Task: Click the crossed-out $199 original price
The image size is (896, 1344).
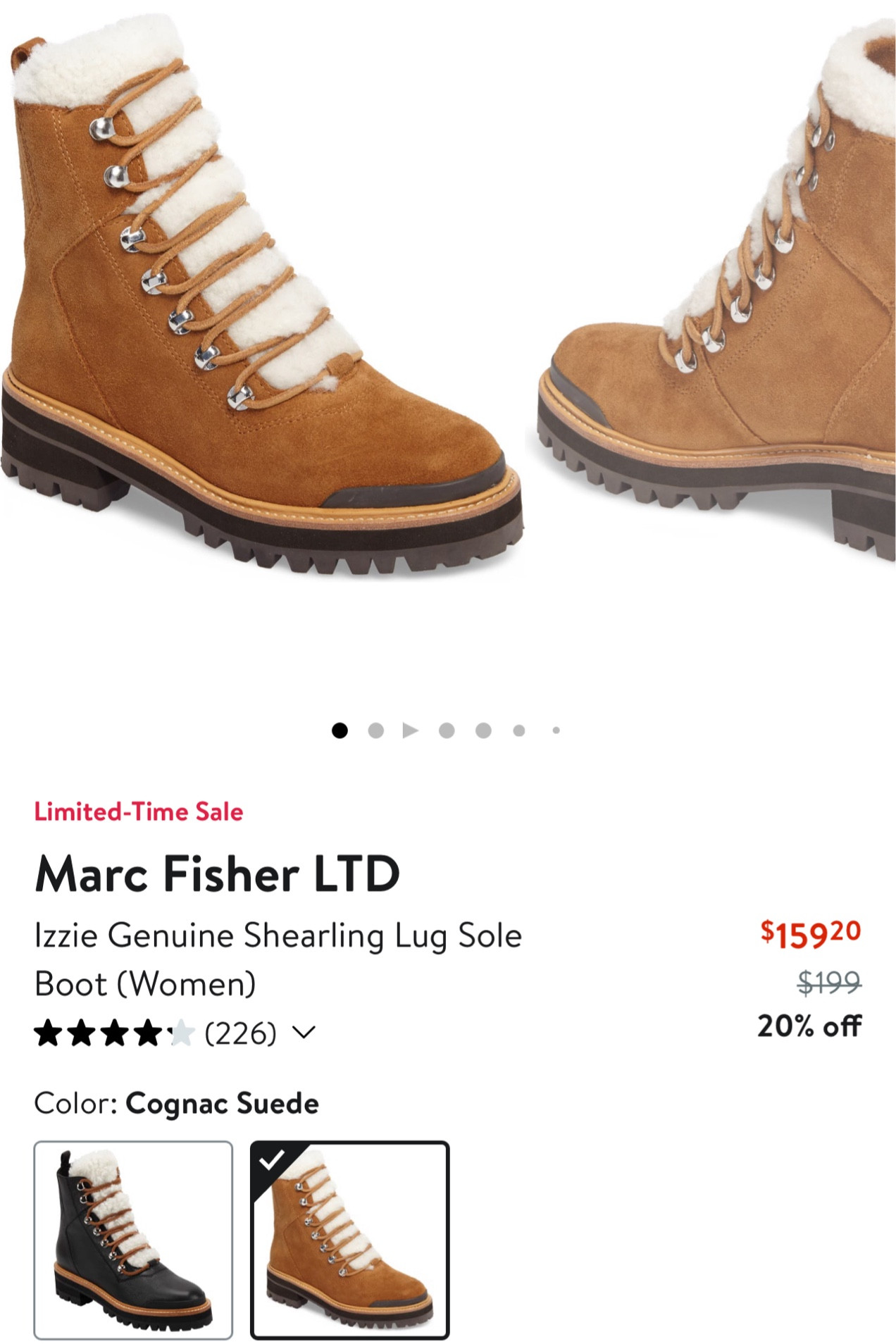Action: (828, 981)
